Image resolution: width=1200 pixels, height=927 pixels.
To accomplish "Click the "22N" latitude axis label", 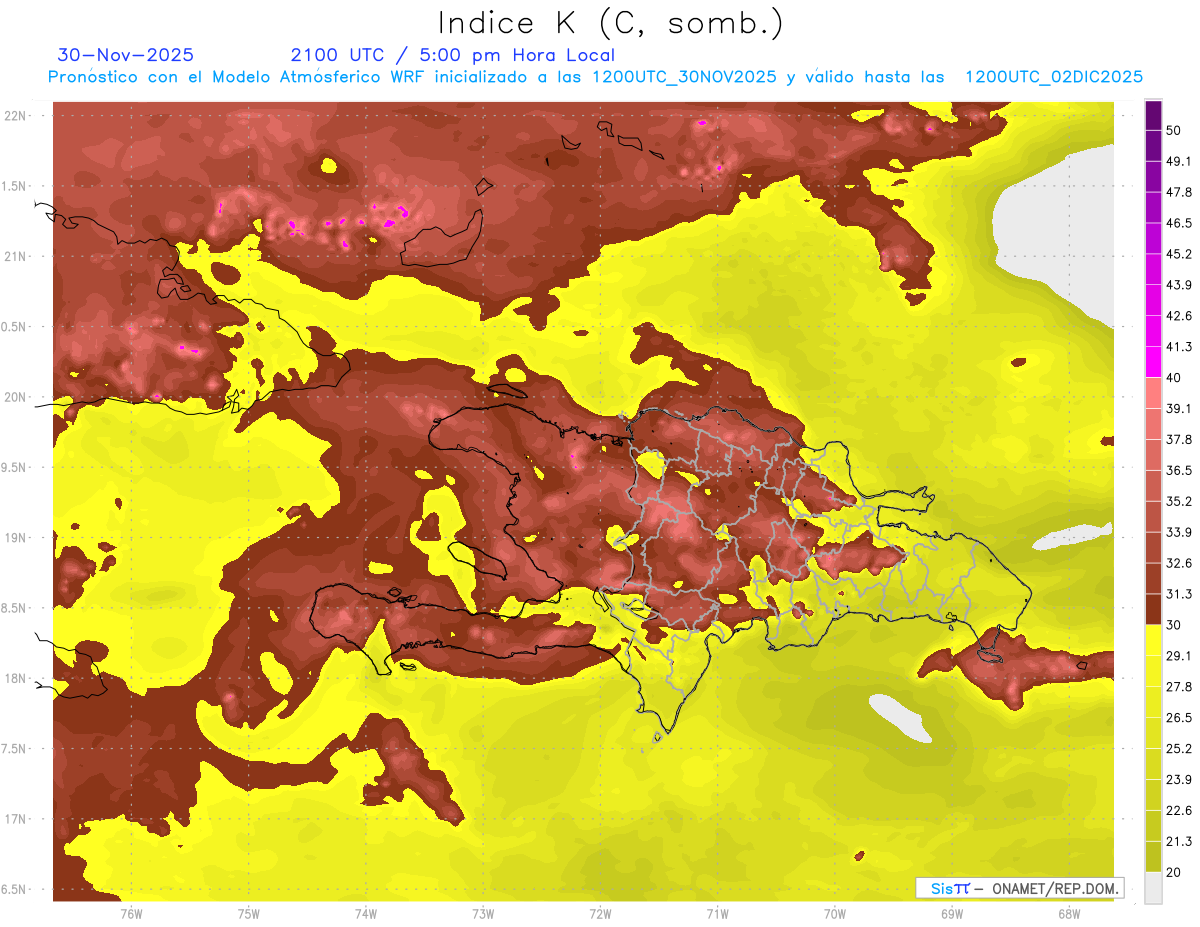I will 14,116.
